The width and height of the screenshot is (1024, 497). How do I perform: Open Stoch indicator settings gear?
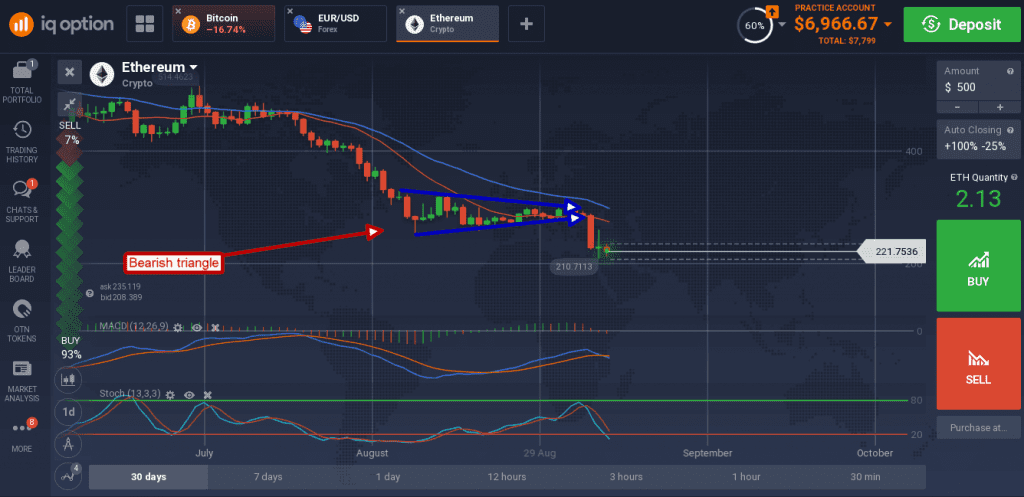(170, 394)
